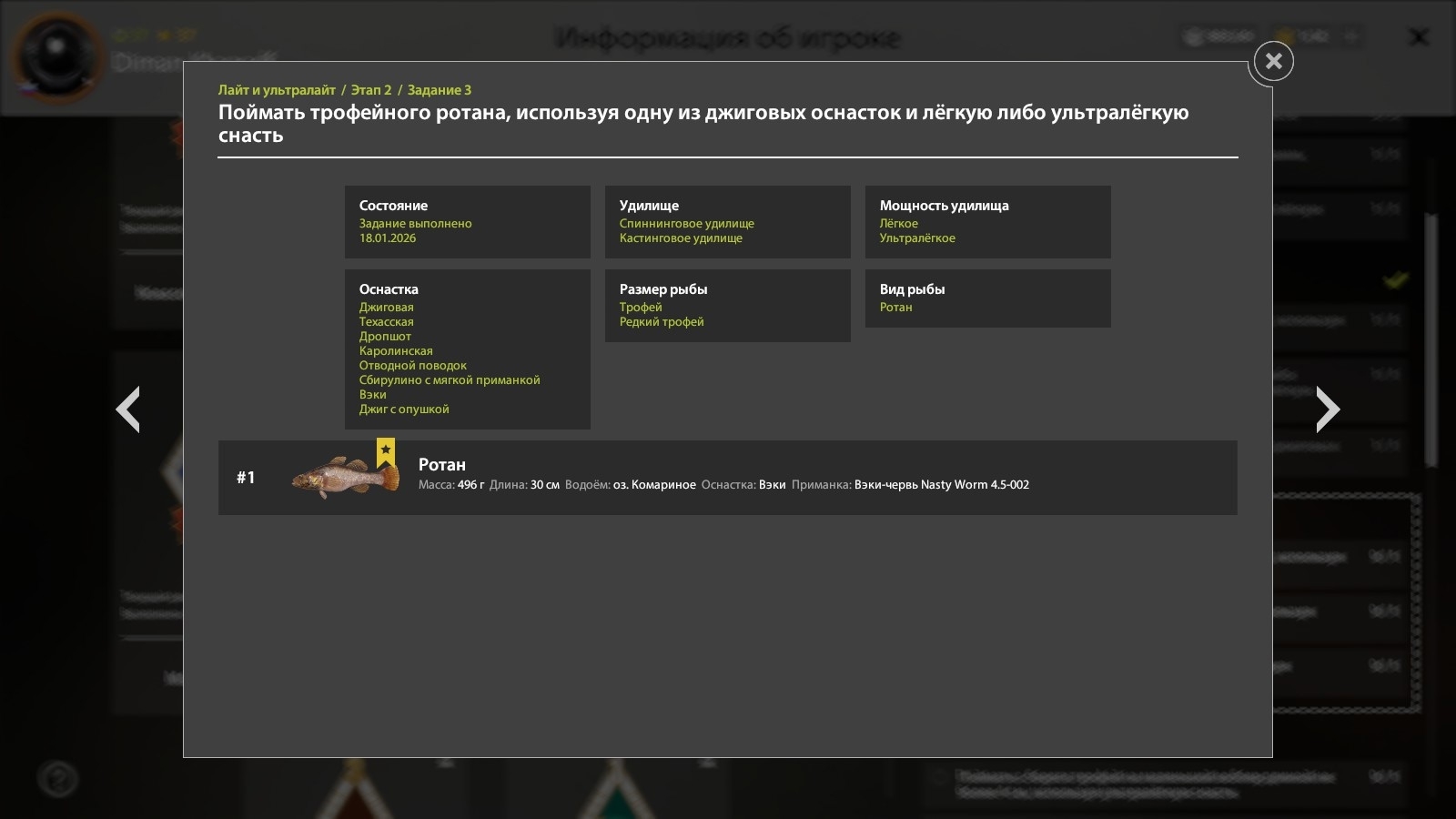The height and width of the screenshot is (819, 1456).
Task: Click the Оснастка rig list card
Action: click(467, 349)
